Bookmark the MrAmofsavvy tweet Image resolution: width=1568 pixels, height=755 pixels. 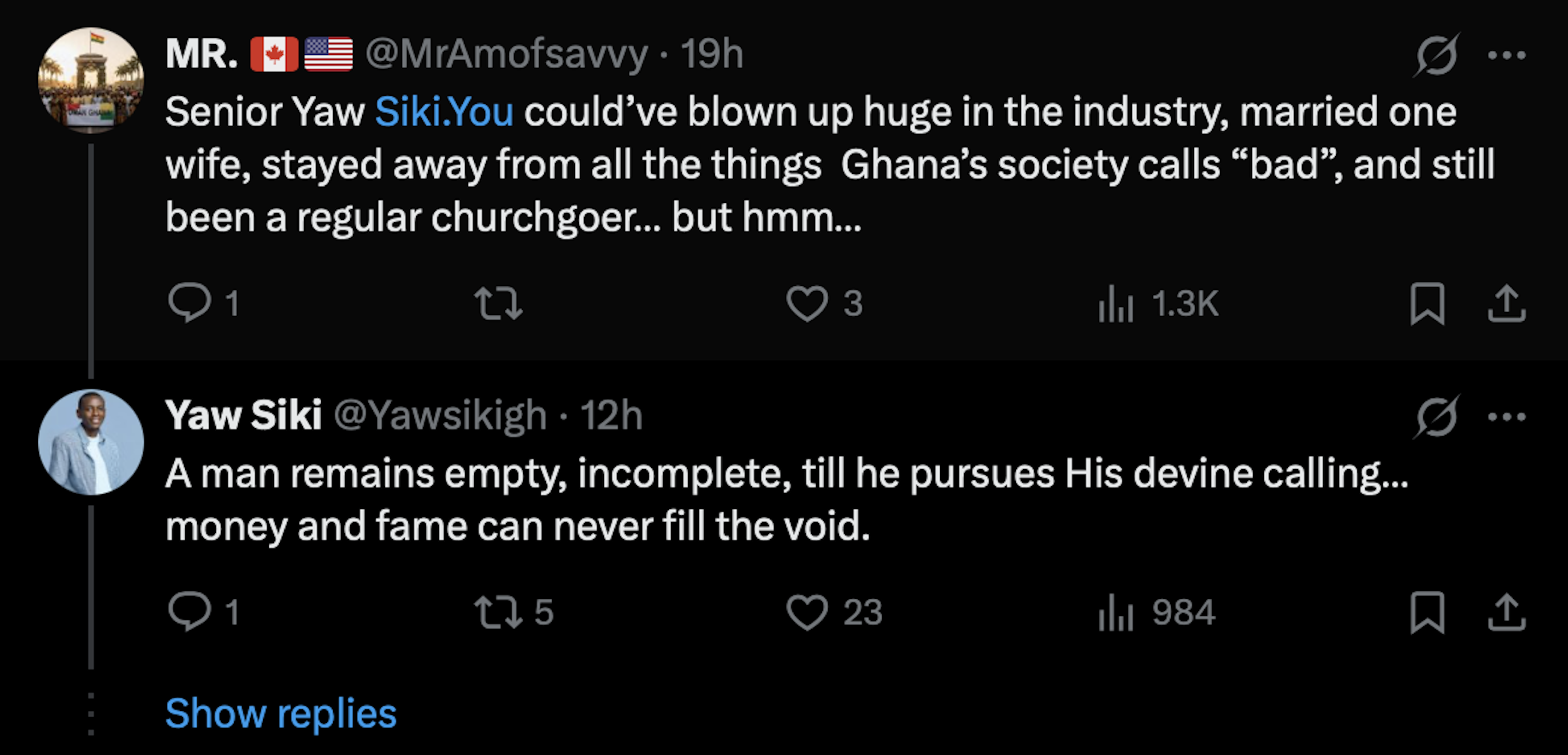(1427, 303)
